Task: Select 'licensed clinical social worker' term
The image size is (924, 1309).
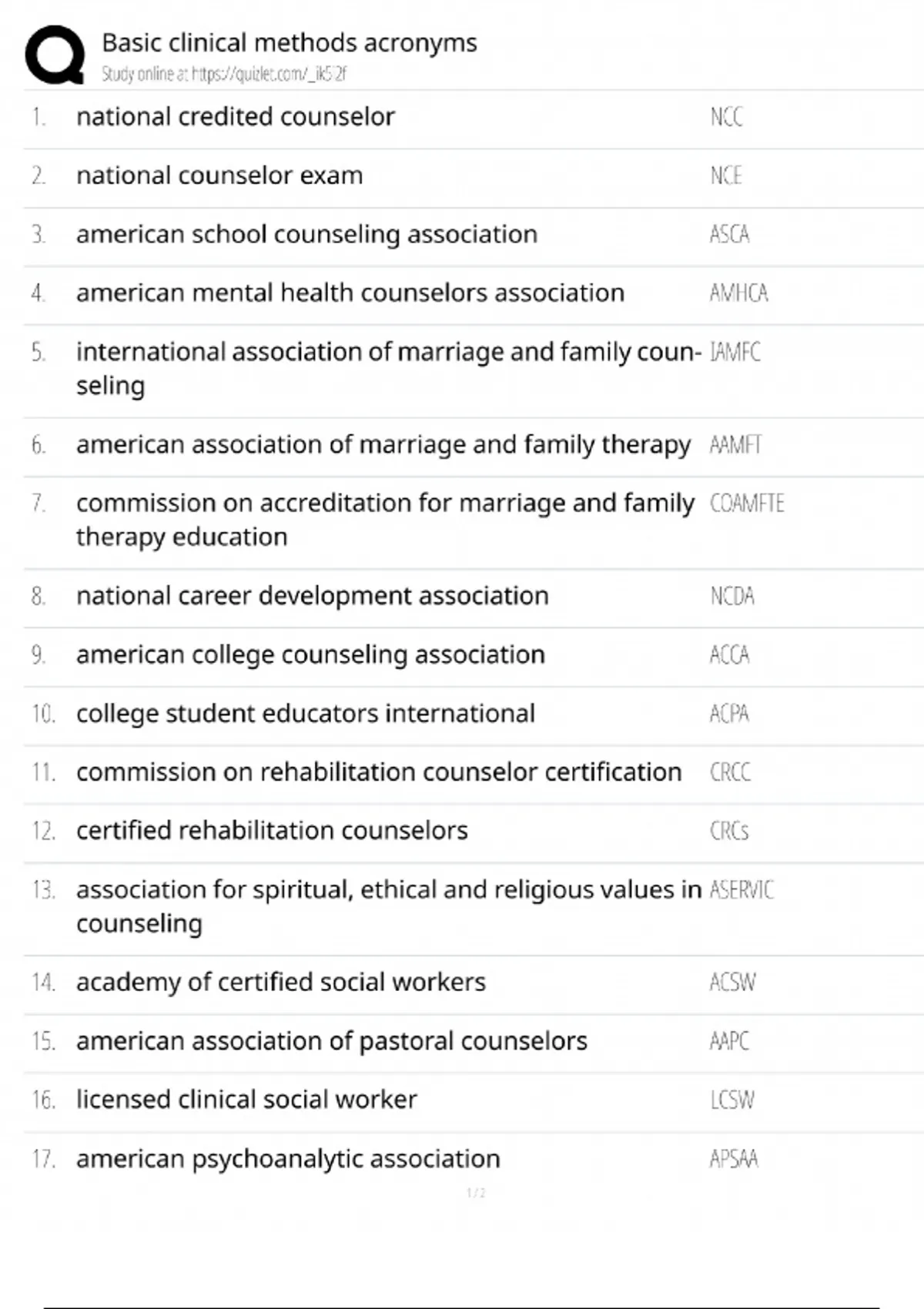Action: pos(246,1100)
